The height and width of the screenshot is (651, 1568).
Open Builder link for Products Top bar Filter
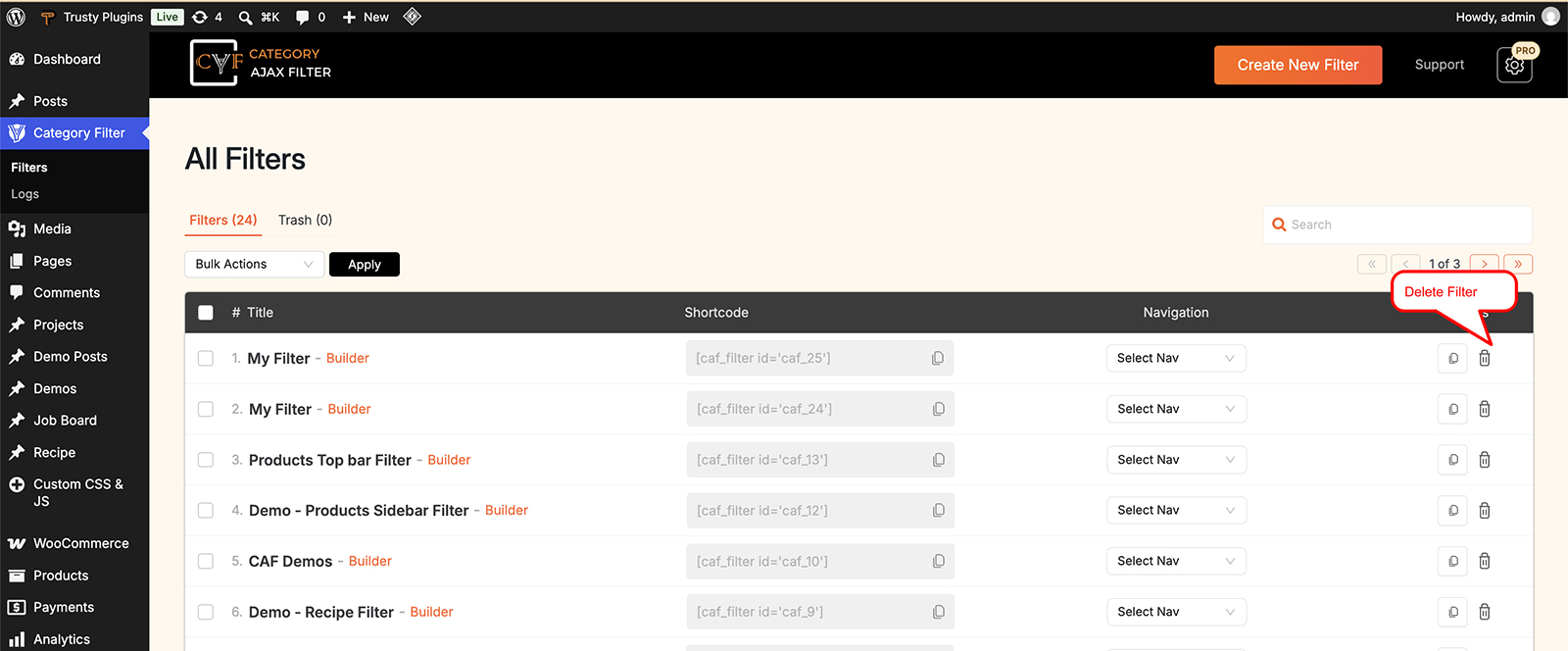[x=449, y=460]
